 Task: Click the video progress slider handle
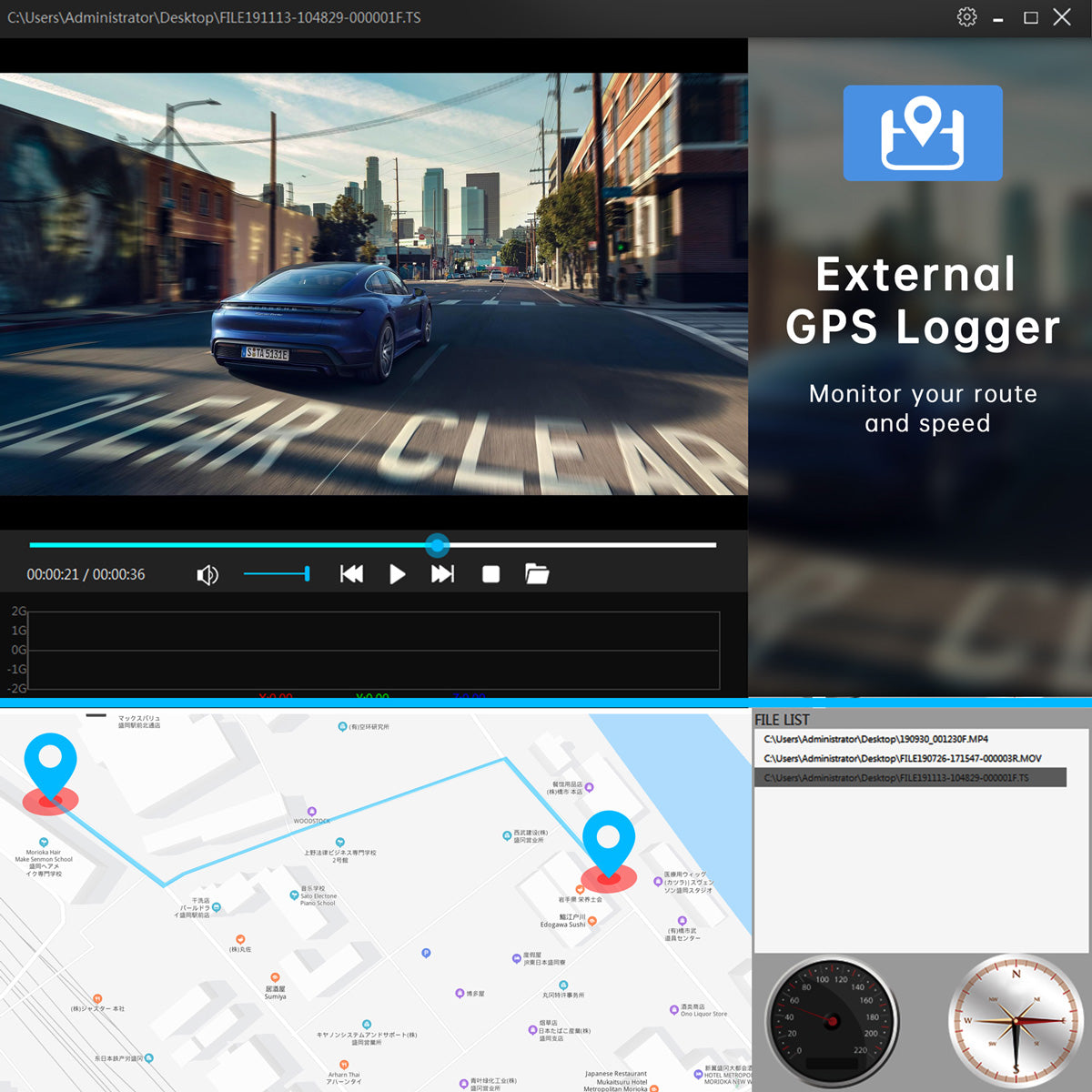pyautogui.click(x=438, y=545)
